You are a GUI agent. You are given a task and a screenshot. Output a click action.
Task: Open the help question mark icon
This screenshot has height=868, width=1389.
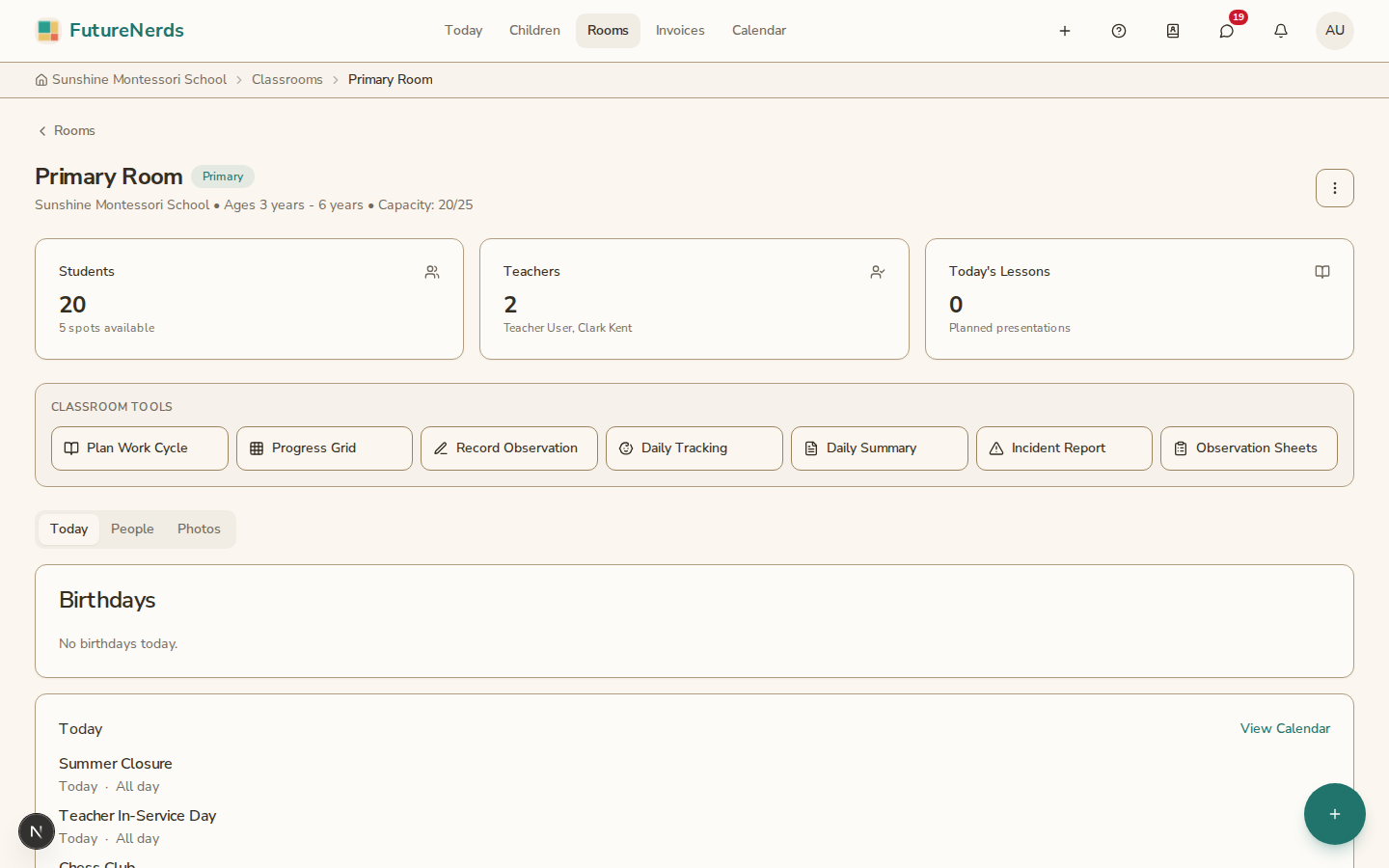(1119, 31)
